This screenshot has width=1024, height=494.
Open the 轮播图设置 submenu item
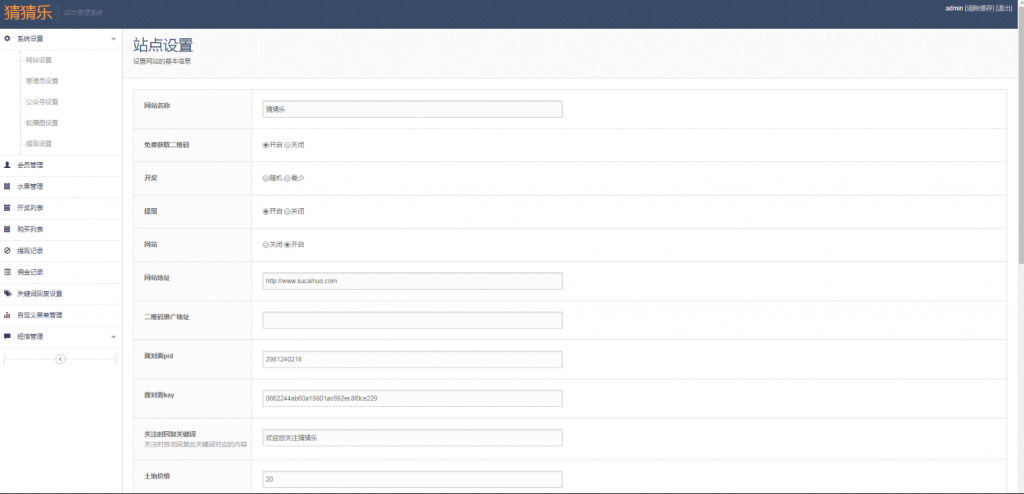(42, 123)
